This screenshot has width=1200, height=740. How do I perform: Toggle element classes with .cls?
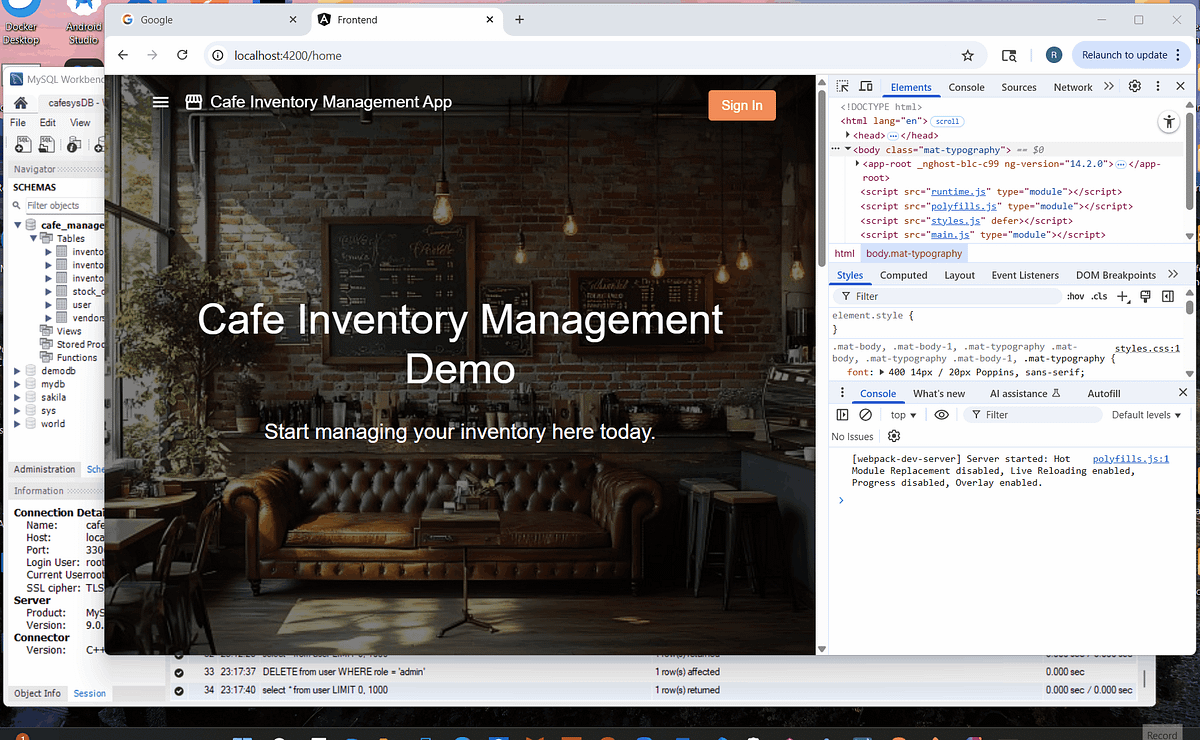pos(1099,296)
